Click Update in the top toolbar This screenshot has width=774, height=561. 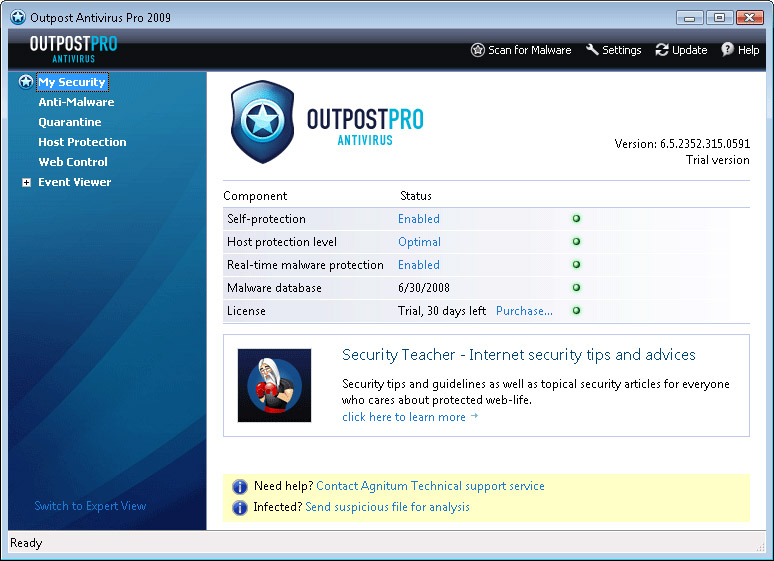point(681,50)
